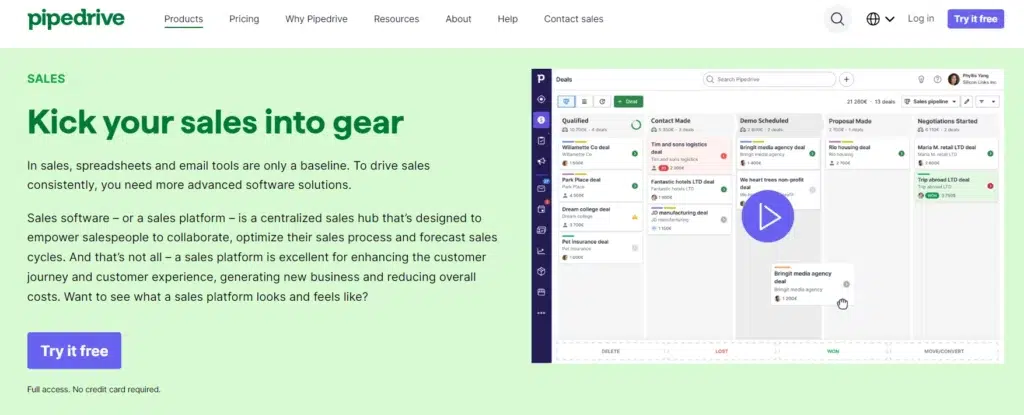The height and width of the screenshot is (415, 1024).
Task: Open the Fantastic hotels LTD deal
Action: [689, 189]
